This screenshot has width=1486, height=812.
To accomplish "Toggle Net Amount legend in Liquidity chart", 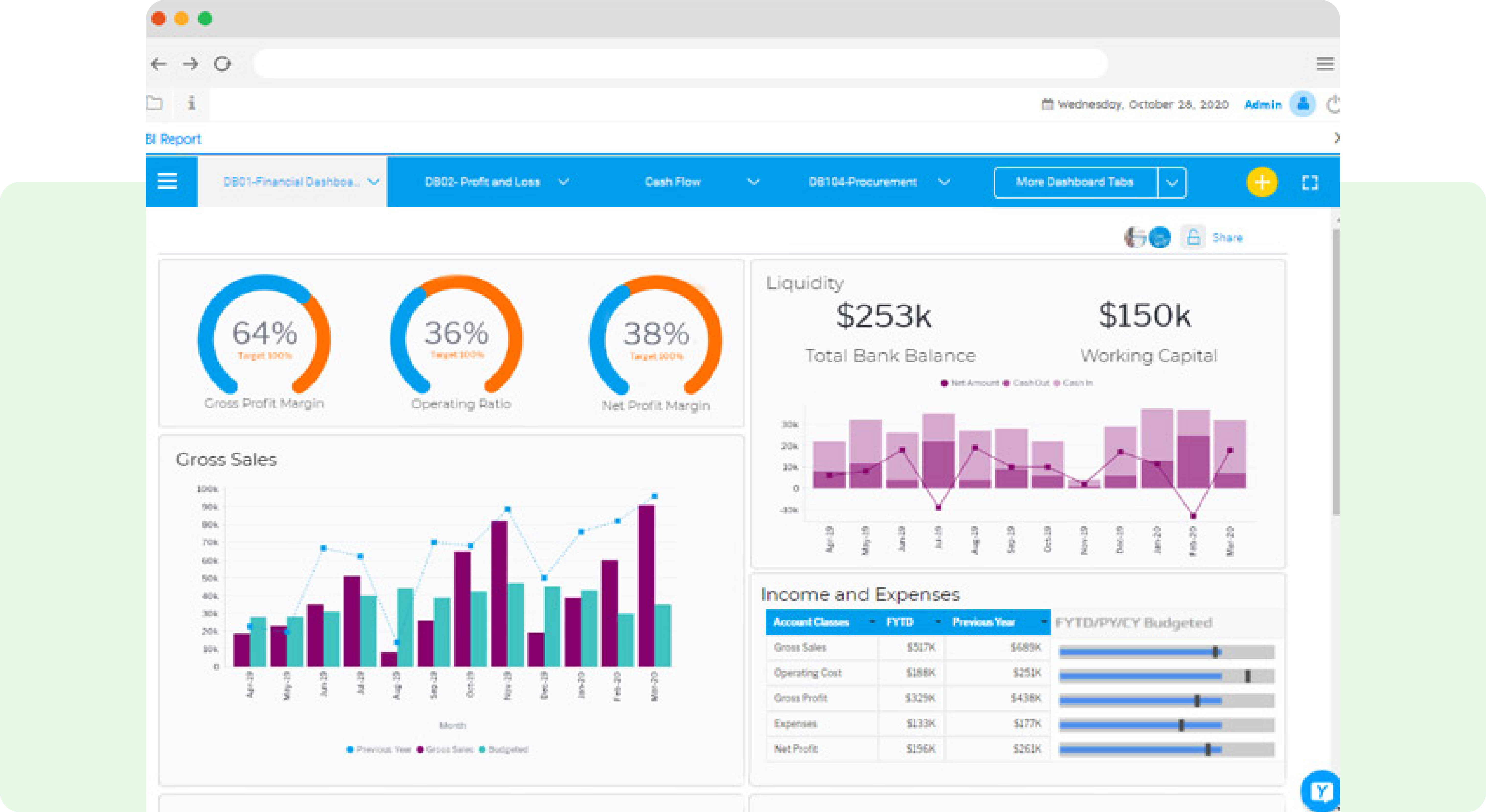I will [970, 383].
